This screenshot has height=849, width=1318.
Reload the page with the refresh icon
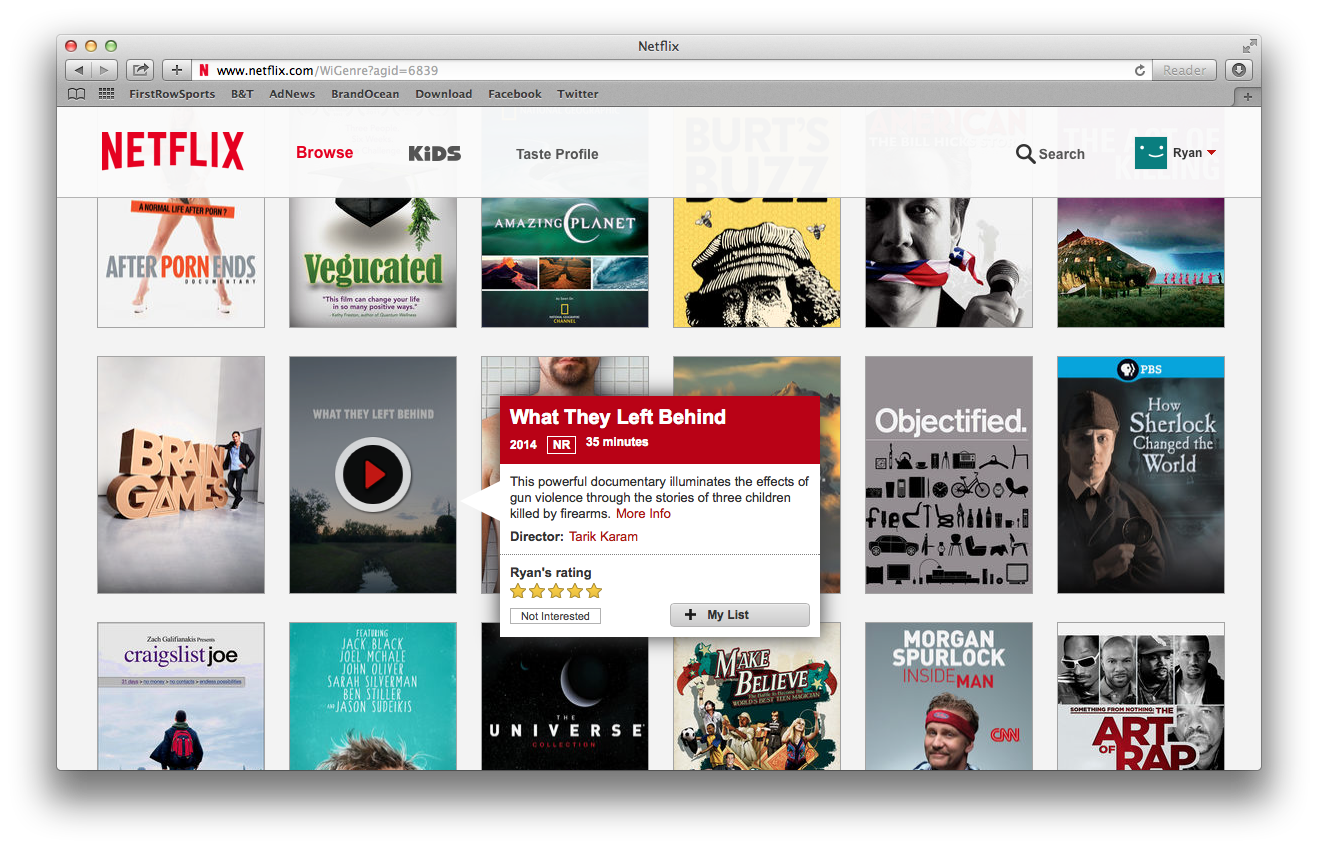coord(1139,70)
